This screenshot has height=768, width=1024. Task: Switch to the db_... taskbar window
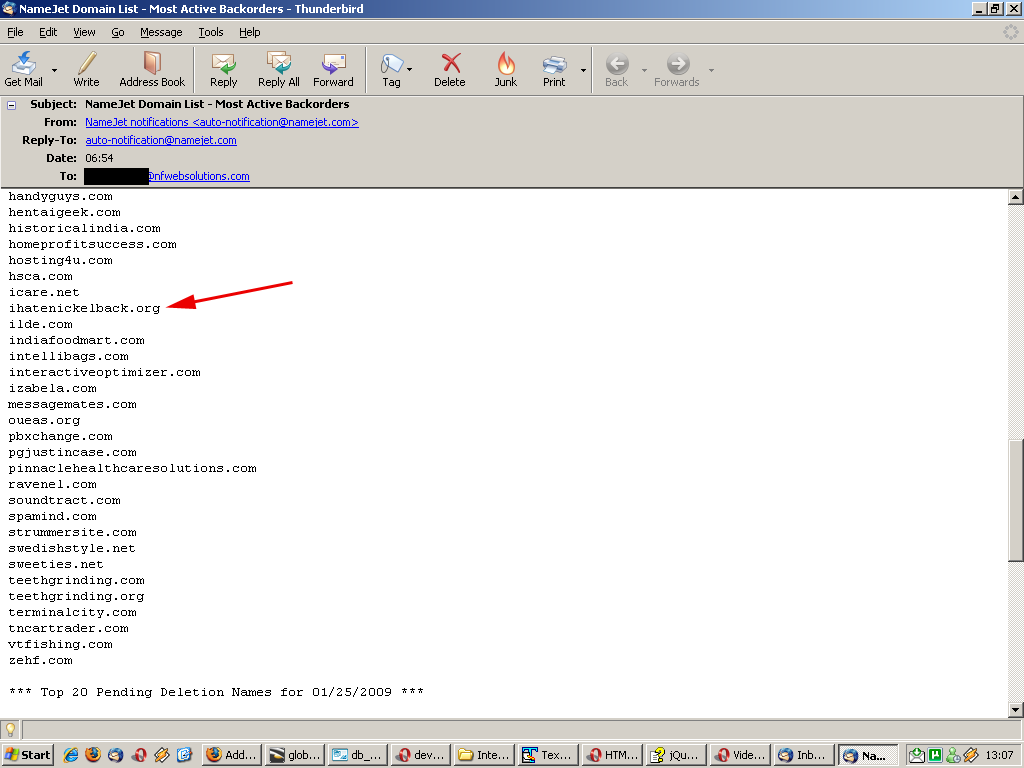pyautogui.click(x=358, y=755)
